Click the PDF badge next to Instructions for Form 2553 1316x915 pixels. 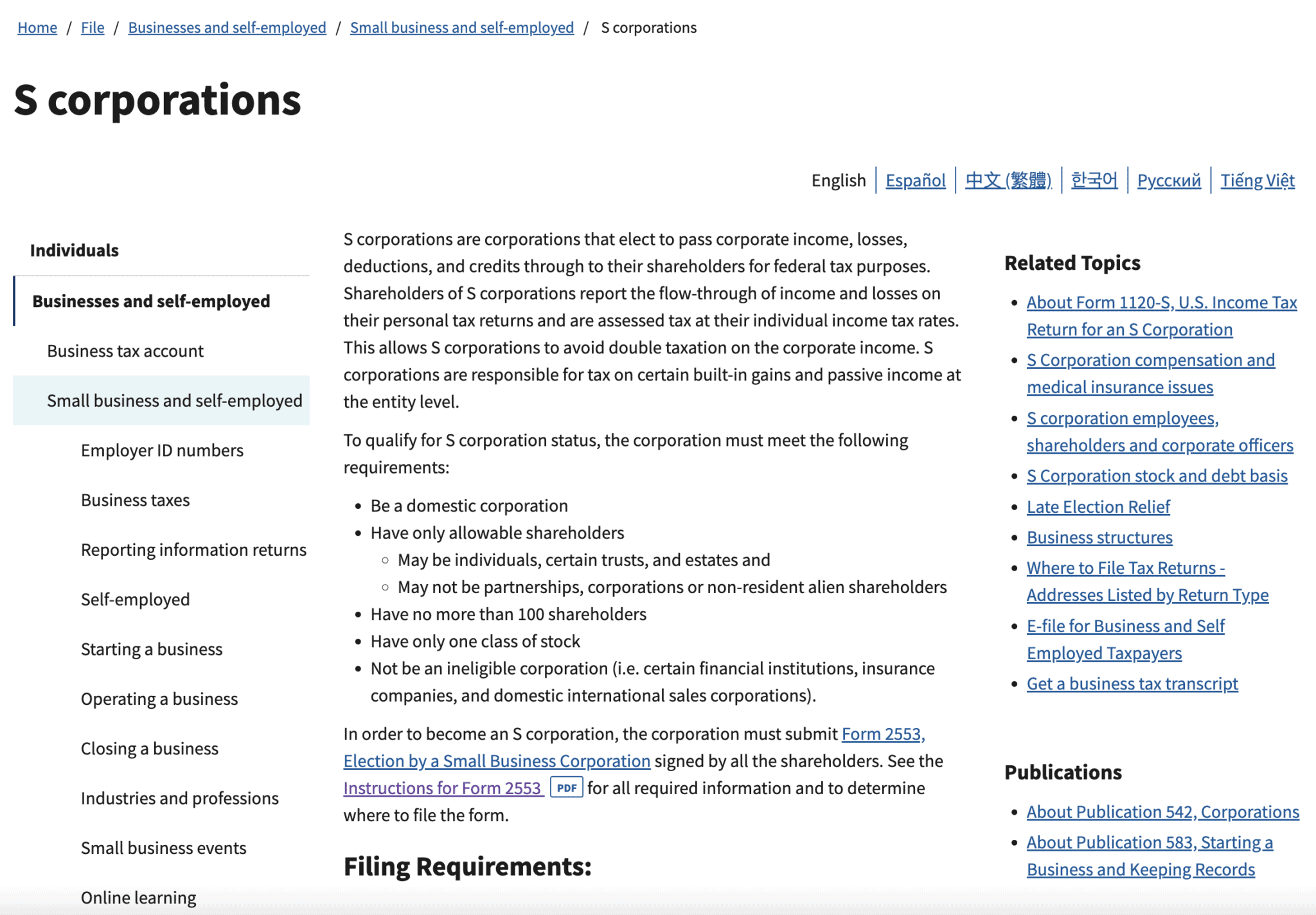(x=567, y=788)
